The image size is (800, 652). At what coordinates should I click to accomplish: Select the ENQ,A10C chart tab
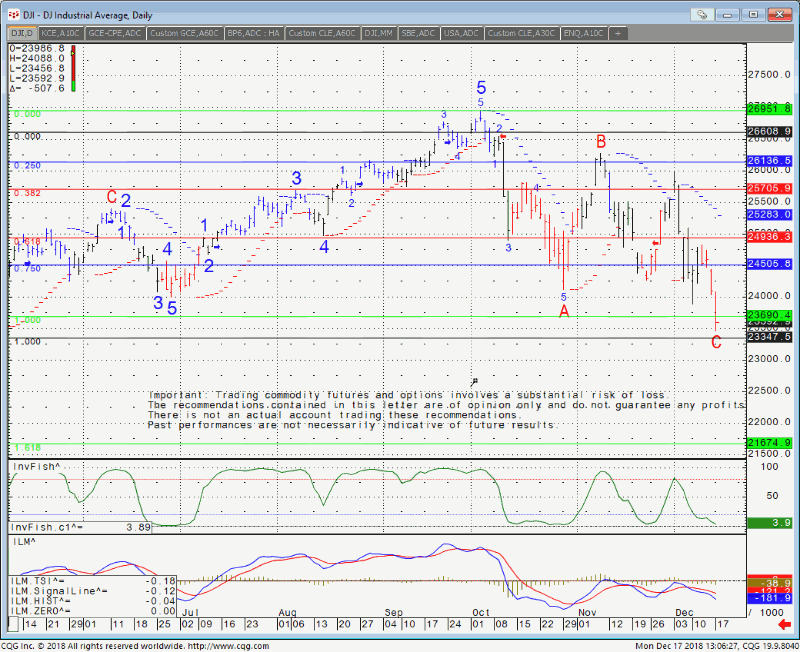[x=585, y=33]
